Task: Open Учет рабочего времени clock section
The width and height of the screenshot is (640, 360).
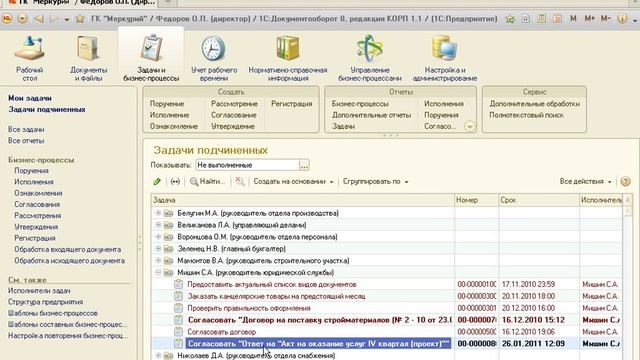Action: pos(214,58)
